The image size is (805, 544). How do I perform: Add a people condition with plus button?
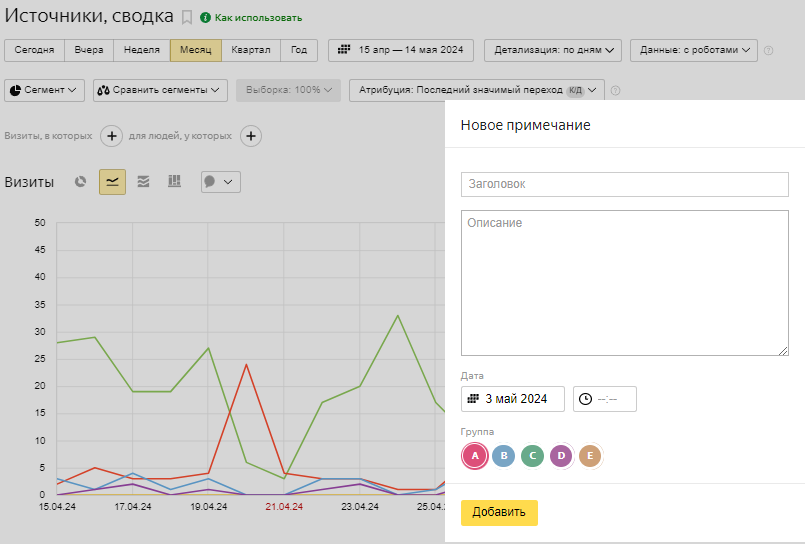(251, 136)
